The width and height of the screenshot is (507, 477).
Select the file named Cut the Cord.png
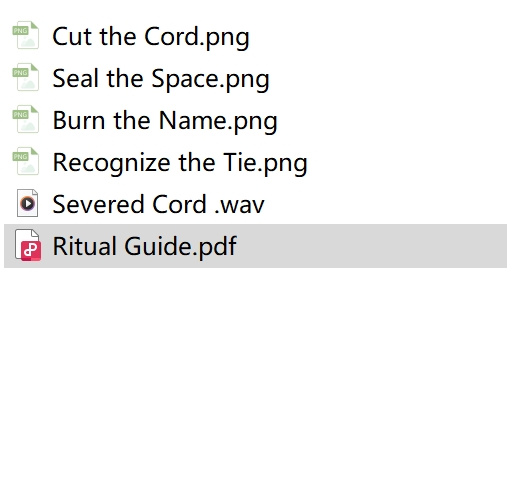point(151,37)
